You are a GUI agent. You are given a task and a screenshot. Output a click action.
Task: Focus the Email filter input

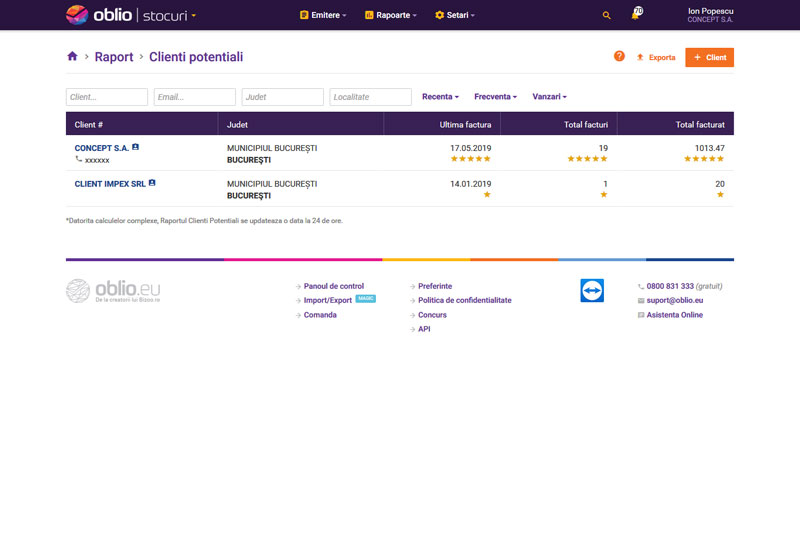point(194,97)
